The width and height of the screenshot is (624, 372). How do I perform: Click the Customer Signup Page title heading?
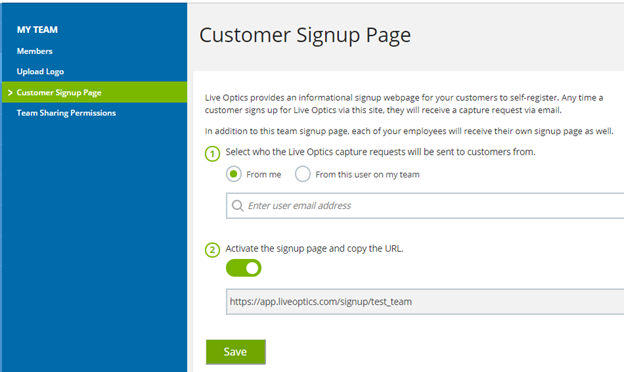point(305,35)
